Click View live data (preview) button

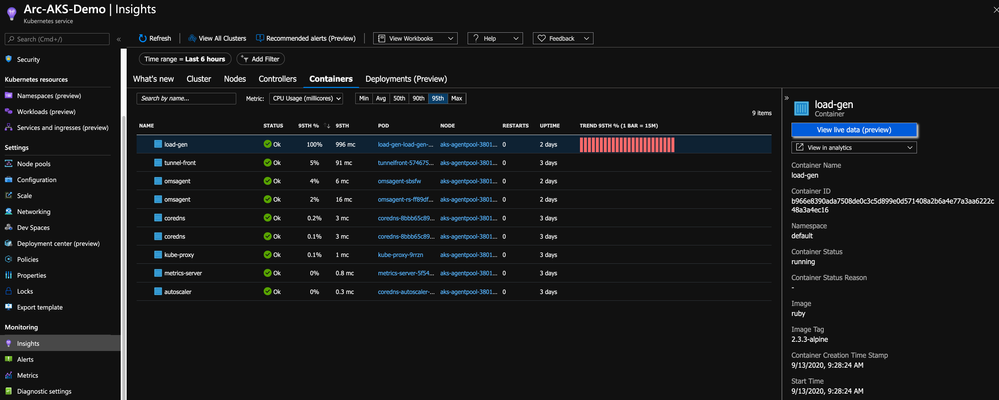click(x=854, y=129)
